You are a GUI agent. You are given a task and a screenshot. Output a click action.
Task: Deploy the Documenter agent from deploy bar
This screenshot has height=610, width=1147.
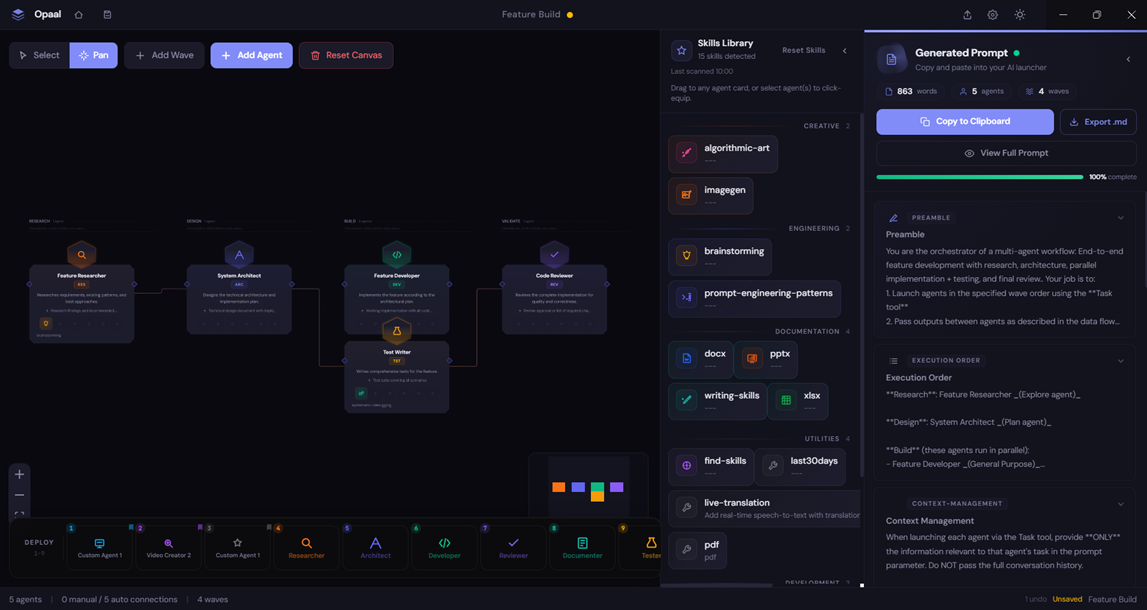[x=582, y=548]
